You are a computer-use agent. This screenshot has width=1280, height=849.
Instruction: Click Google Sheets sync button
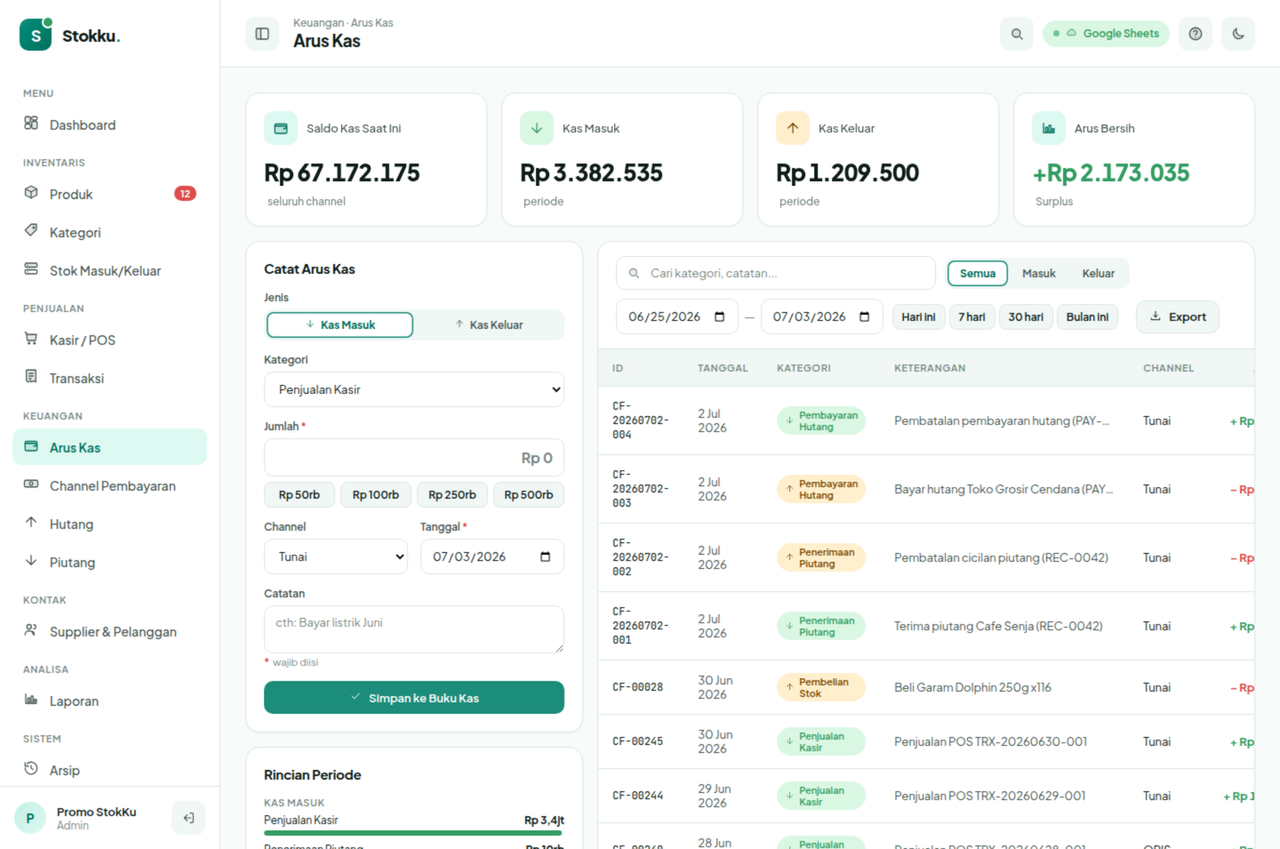1106,34
